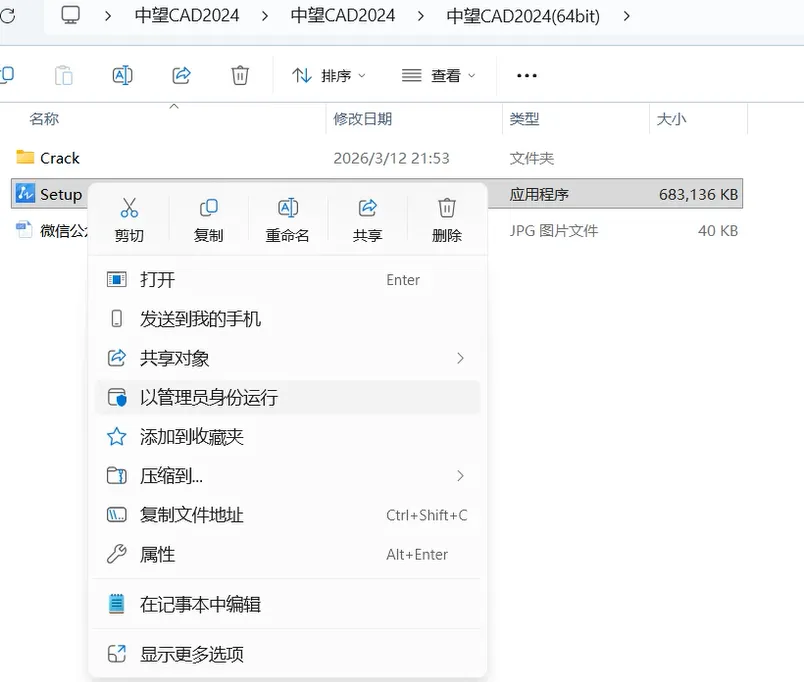Click date 2026/3/12 21:53
804x682 pixels.
[x=391, y=158]
